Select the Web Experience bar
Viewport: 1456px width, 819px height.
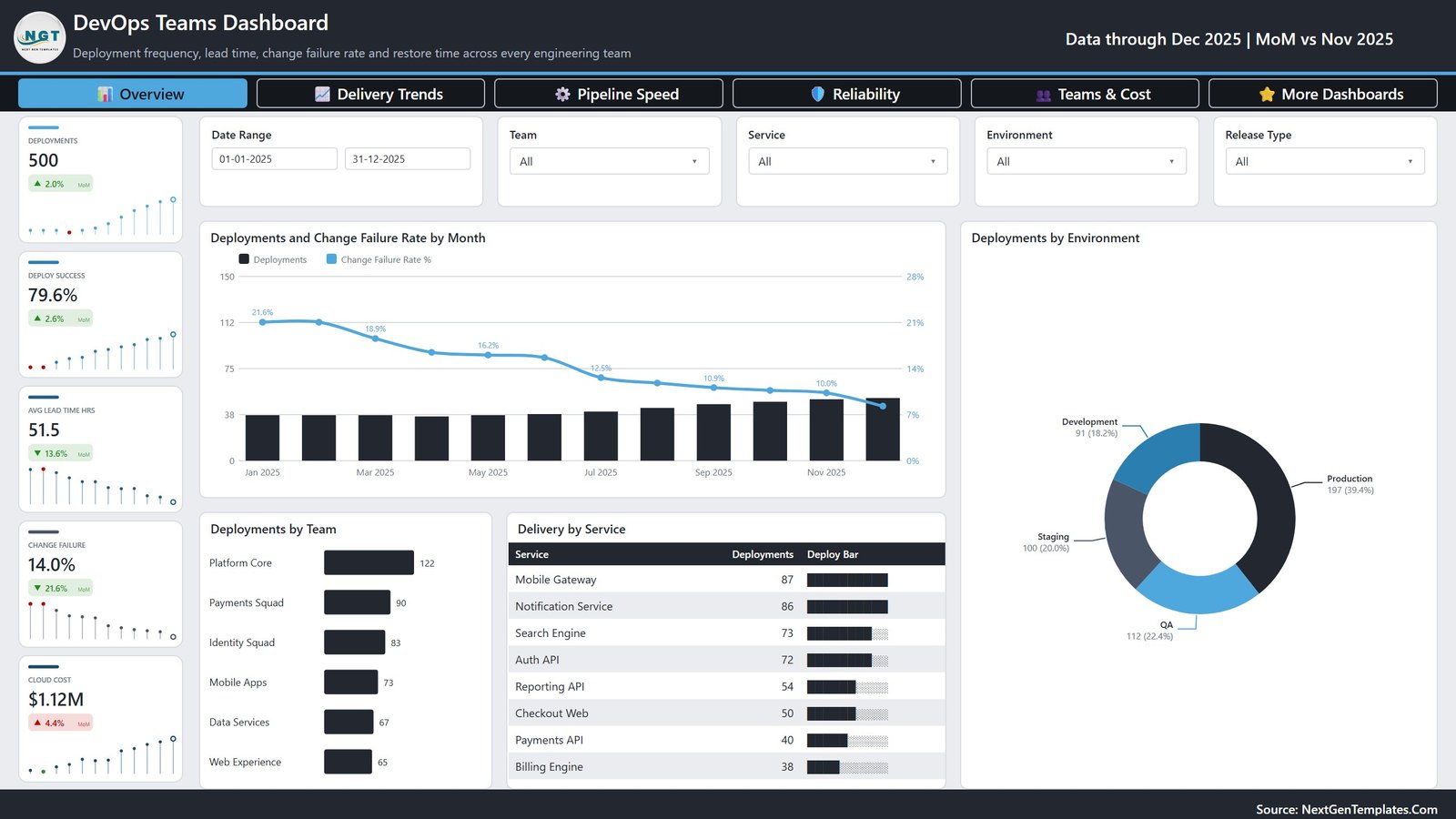pyautogui.click(x=348, y=763)
